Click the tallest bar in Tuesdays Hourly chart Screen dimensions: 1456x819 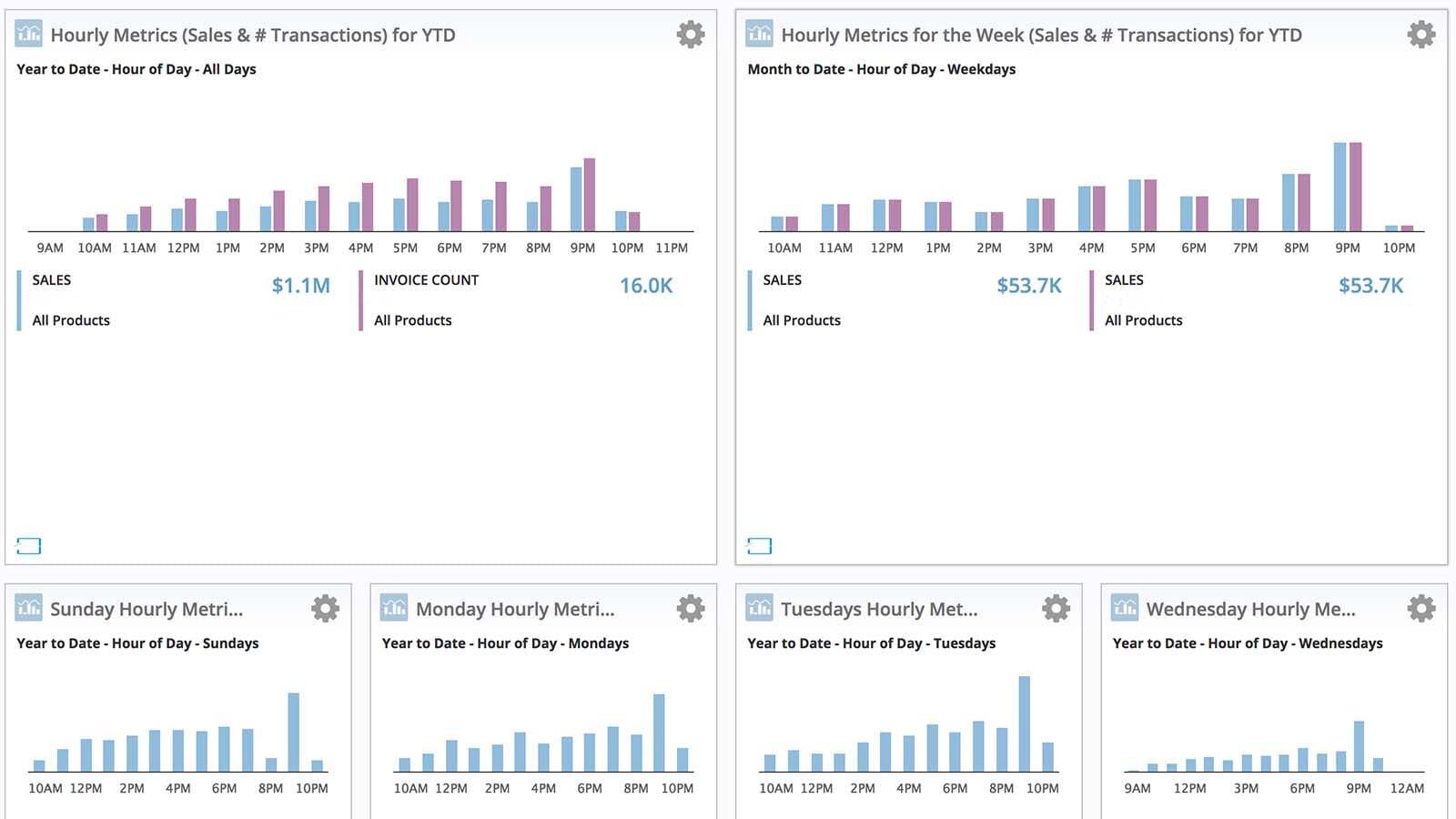pos(1025,724)
